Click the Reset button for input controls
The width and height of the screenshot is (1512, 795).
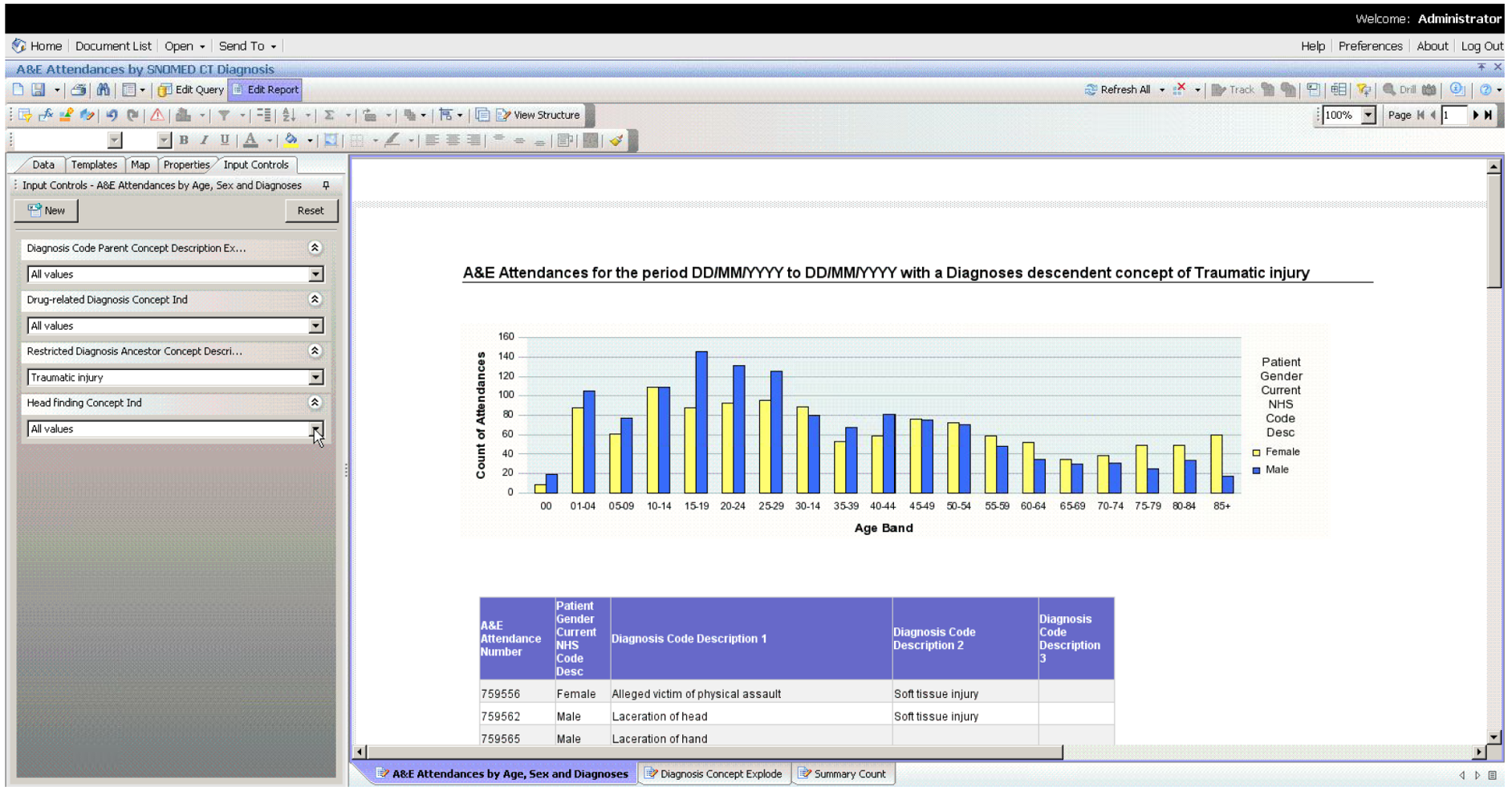311,210
